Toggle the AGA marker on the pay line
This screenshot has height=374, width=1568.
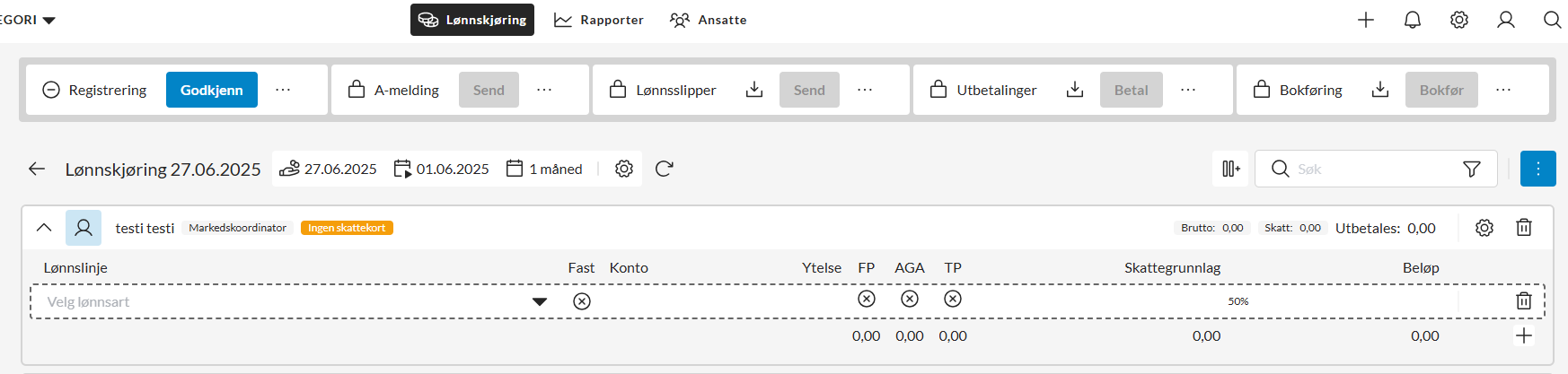click(x=910, y=299)
